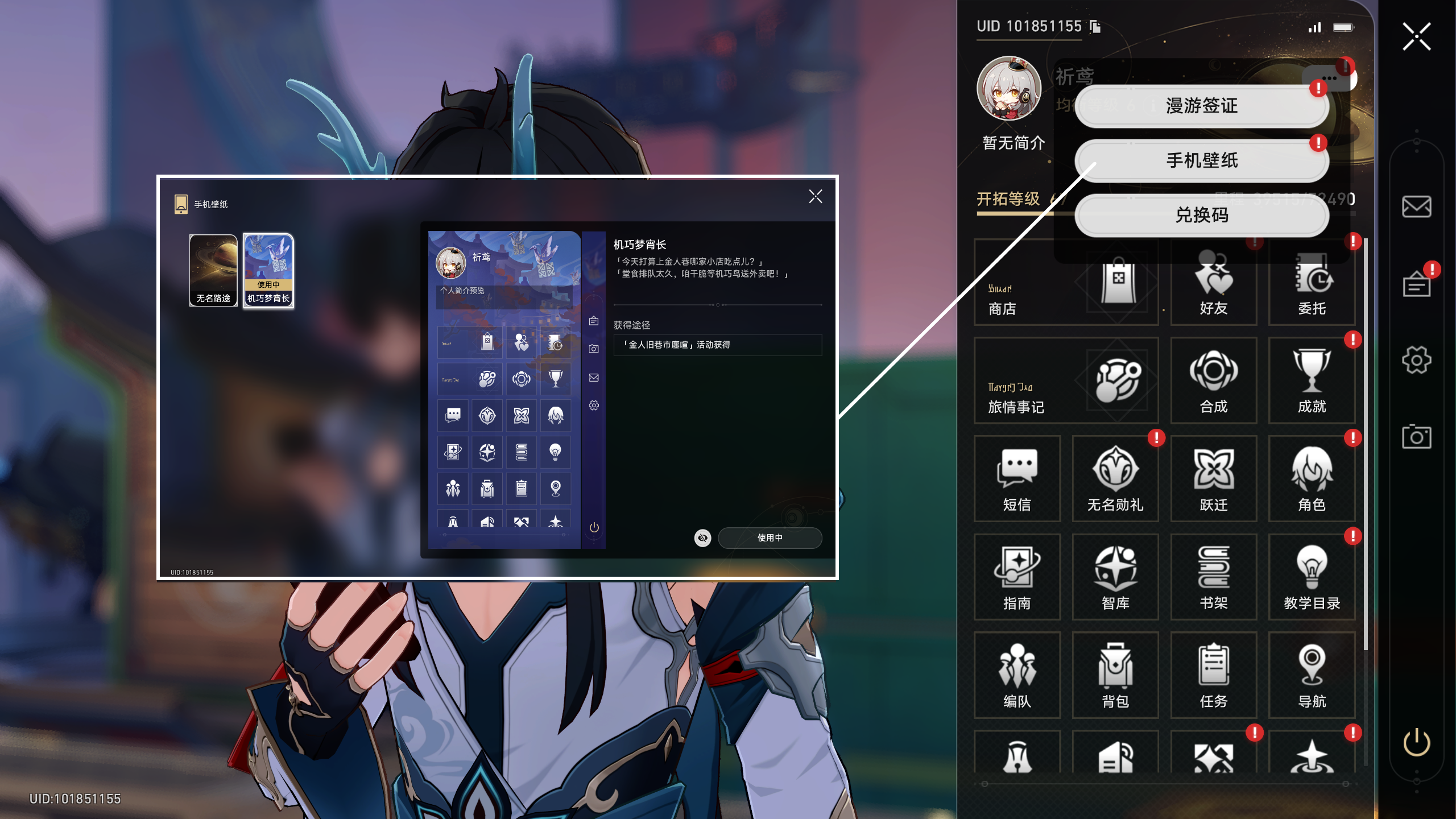
Task: Select 漫游签证 from the popup menu
Action: (x=1201, y=106)
